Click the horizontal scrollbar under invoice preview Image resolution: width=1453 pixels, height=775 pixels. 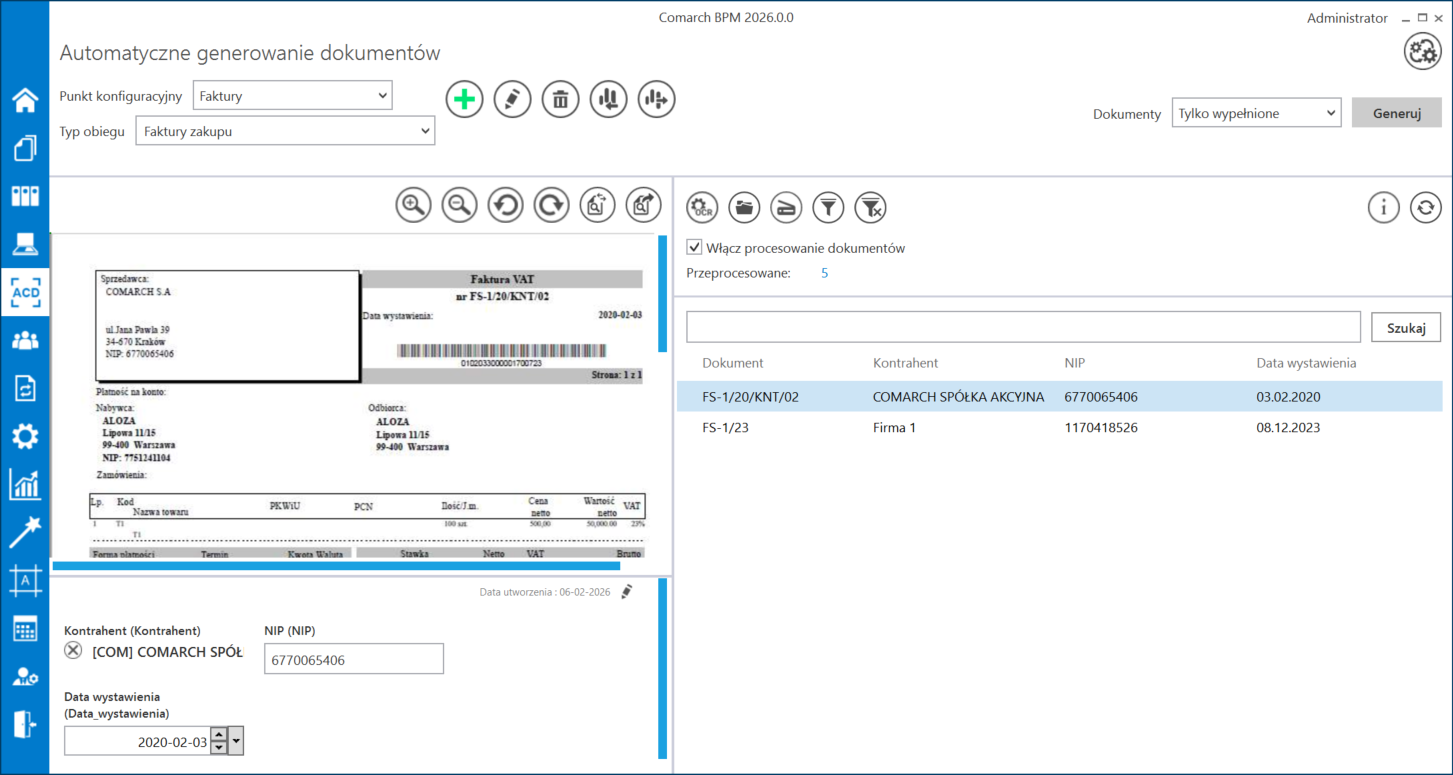click(336, 566)
